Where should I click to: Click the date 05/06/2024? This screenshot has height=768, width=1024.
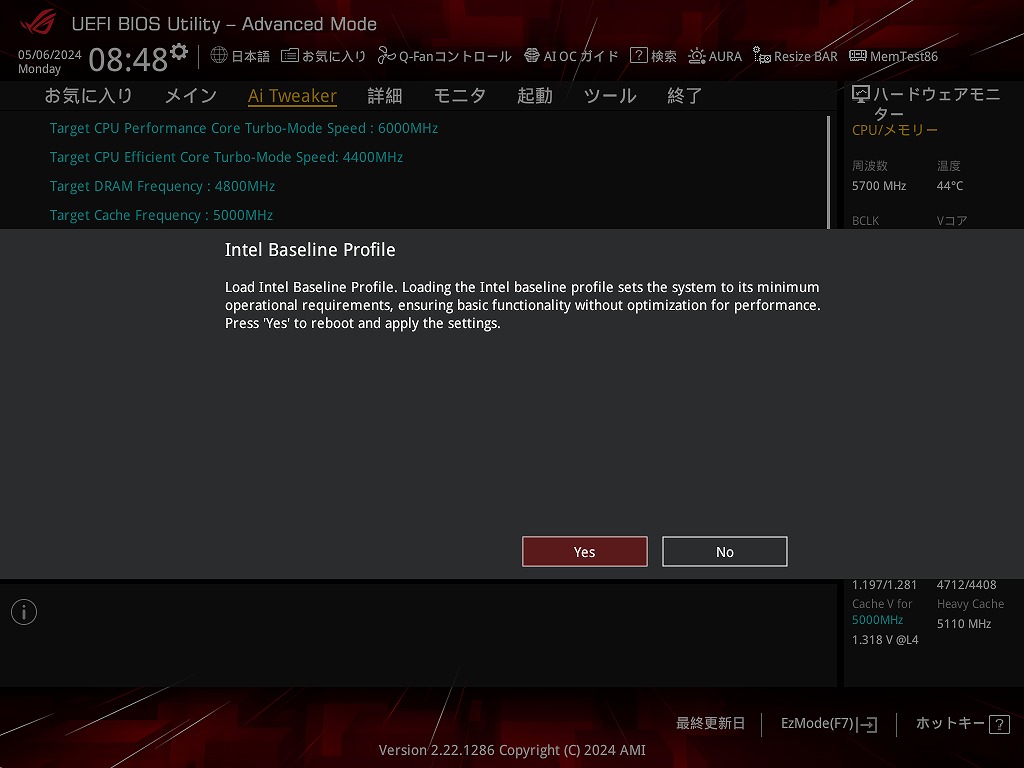click(x=50, y=55)
